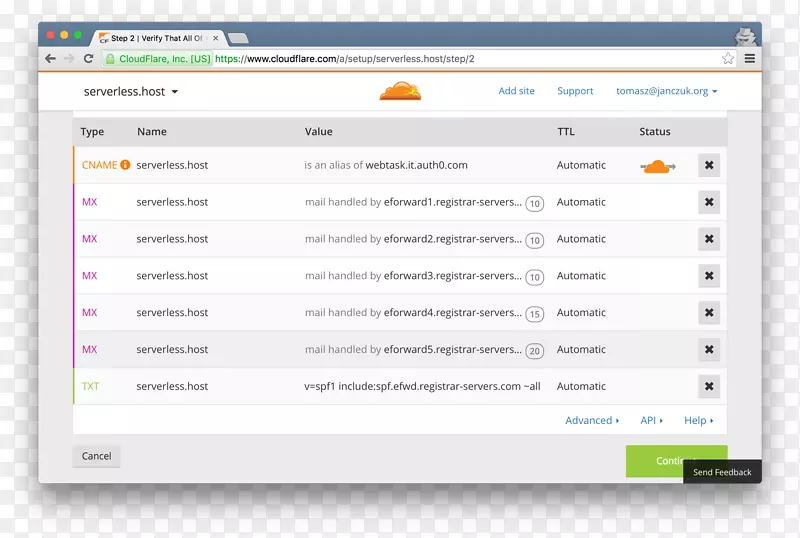Click the webtask.it.auth0.com alias value
800x538 pixels.
click(416, 165)
